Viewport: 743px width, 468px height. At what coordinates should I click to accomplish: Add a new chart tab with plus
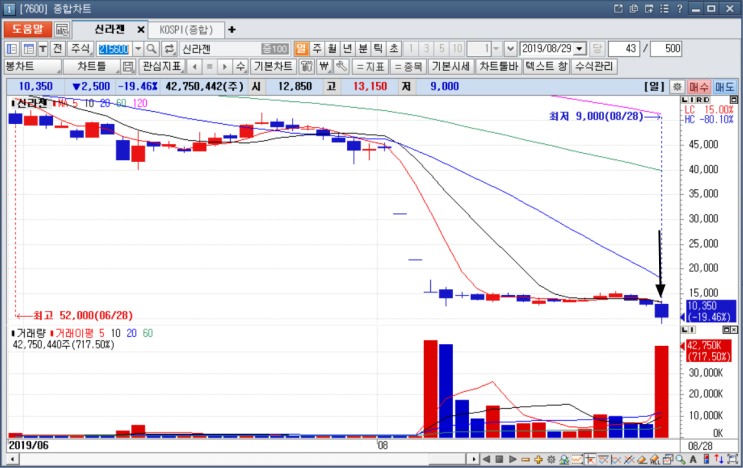(232, 30)
